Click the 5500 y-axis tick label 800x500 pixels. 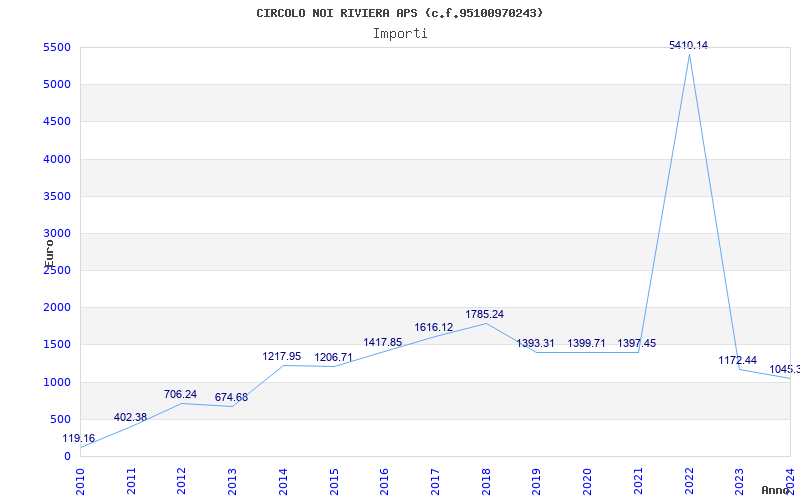click(x=57, y=47)
